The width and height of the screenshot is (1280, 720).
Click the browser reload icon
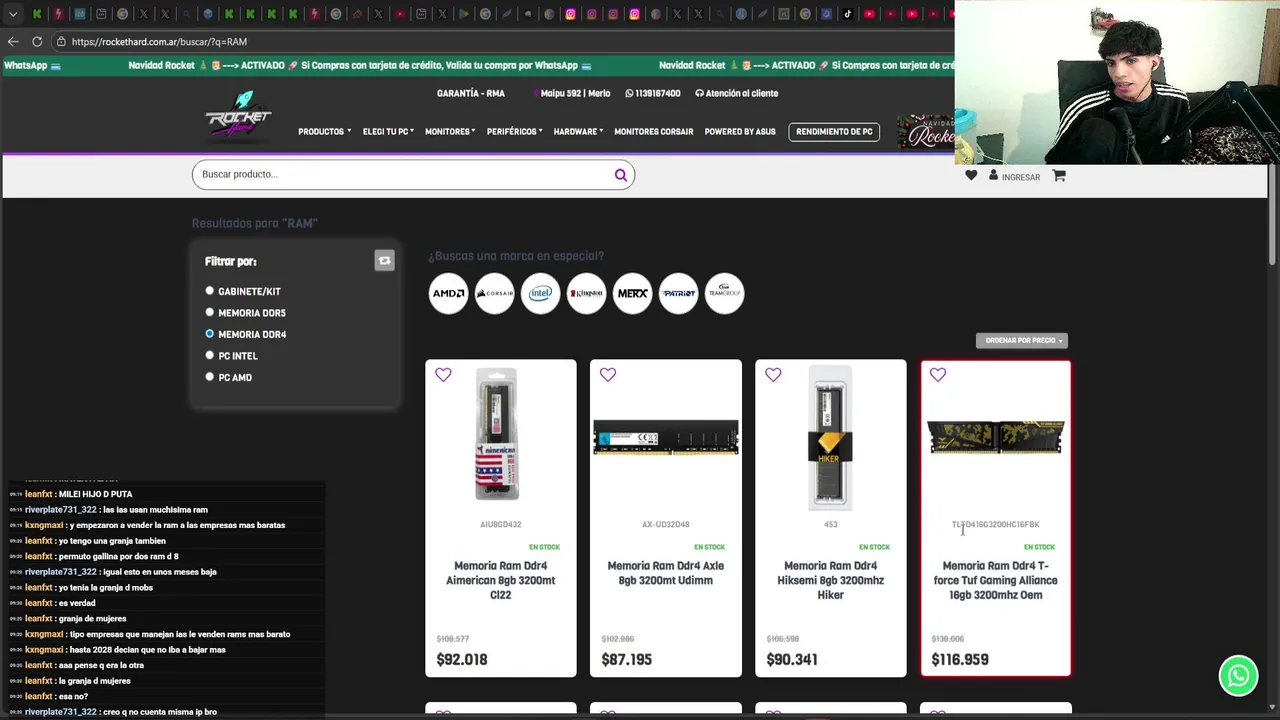click(37, 41)
